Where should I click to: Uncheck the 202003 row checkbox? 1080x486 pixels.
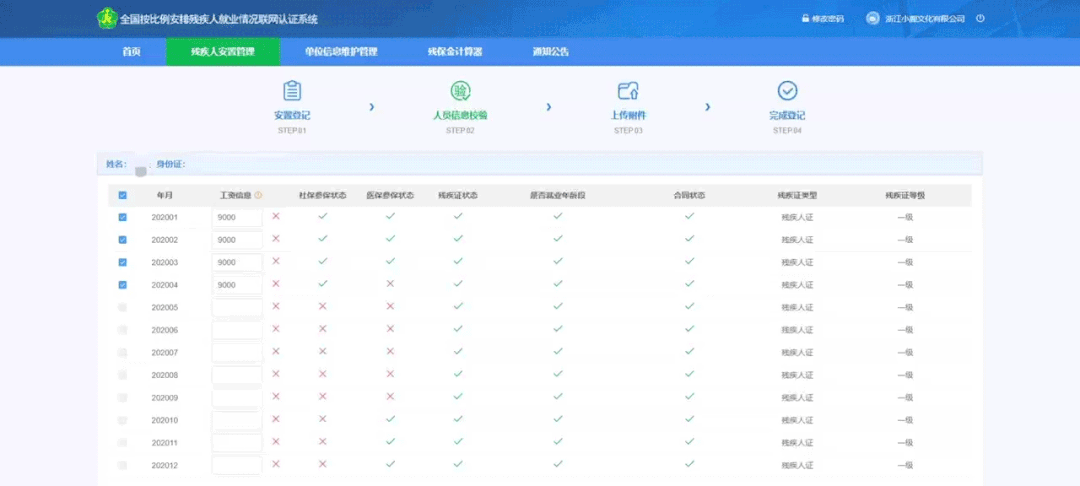[123, 262]
